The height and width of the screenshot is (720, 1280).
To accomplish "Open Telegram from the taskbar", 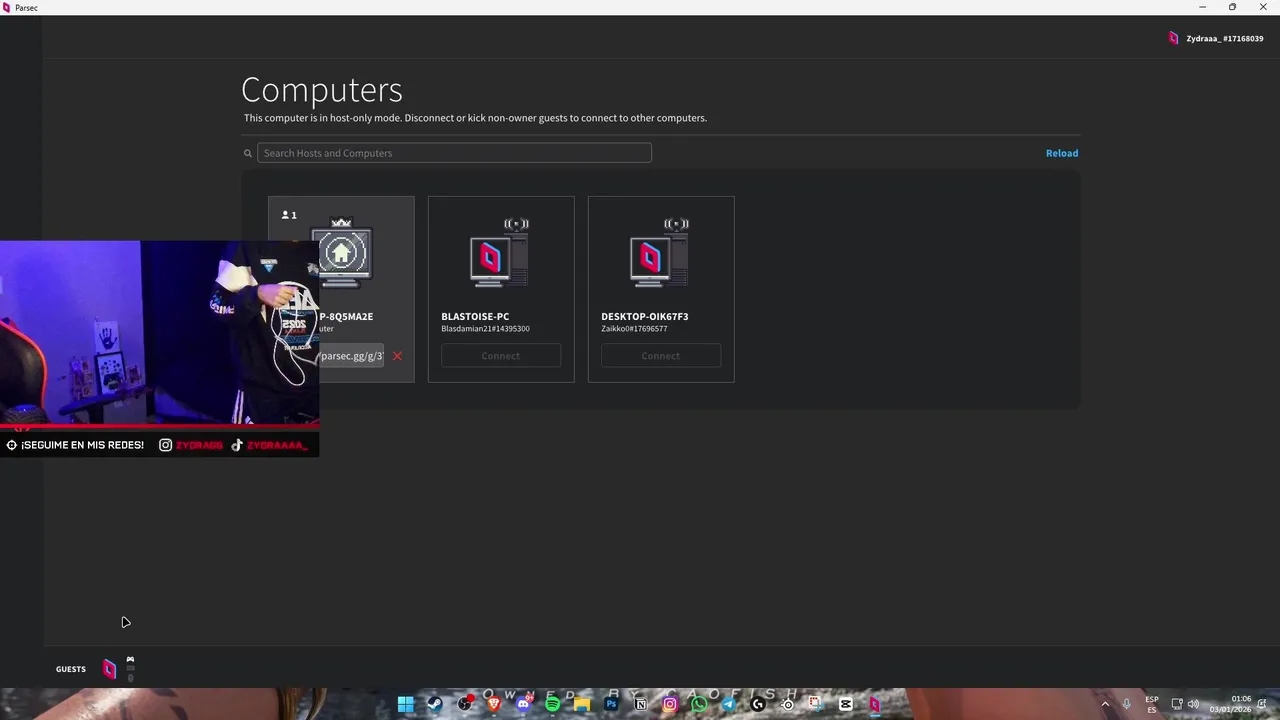I will tap(729, 704).
